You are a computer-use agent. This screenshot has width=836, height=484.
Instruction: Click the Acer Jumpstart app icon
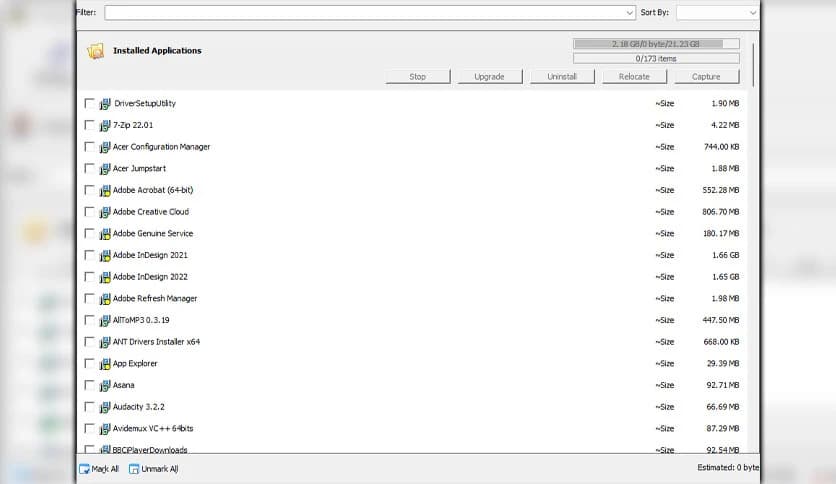point(105,169)
